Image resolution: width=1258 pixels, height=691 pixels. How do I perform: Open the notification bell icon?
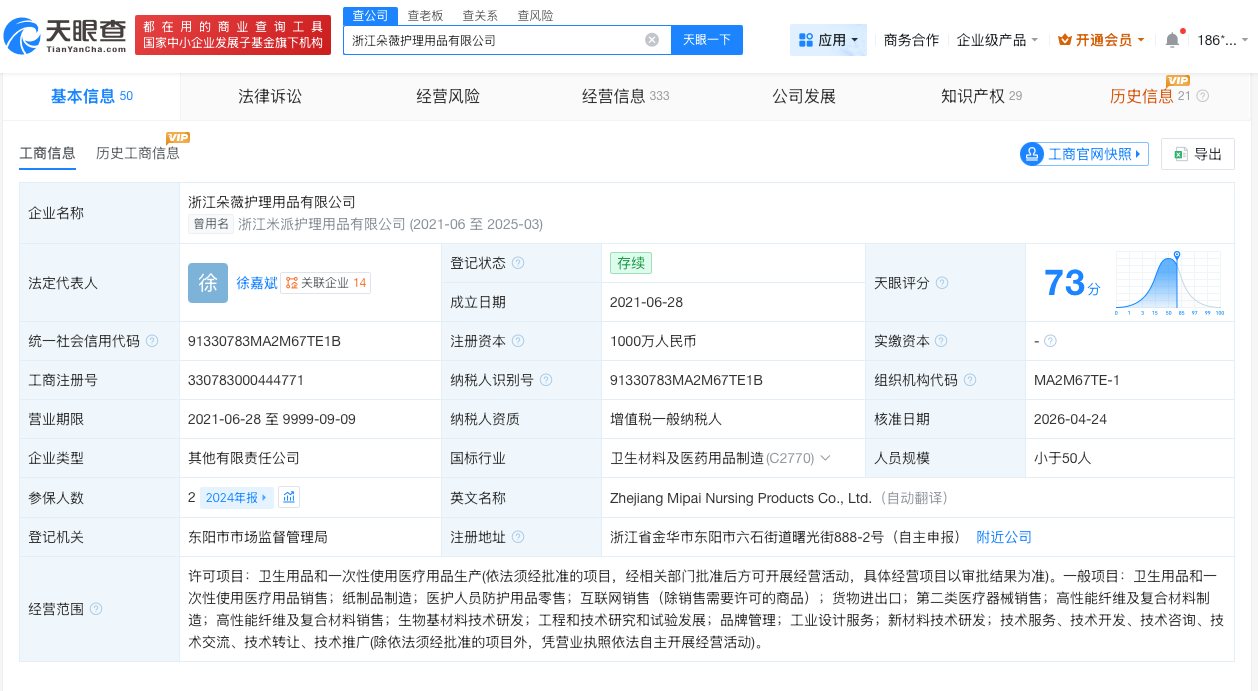tap(1170, 40)
